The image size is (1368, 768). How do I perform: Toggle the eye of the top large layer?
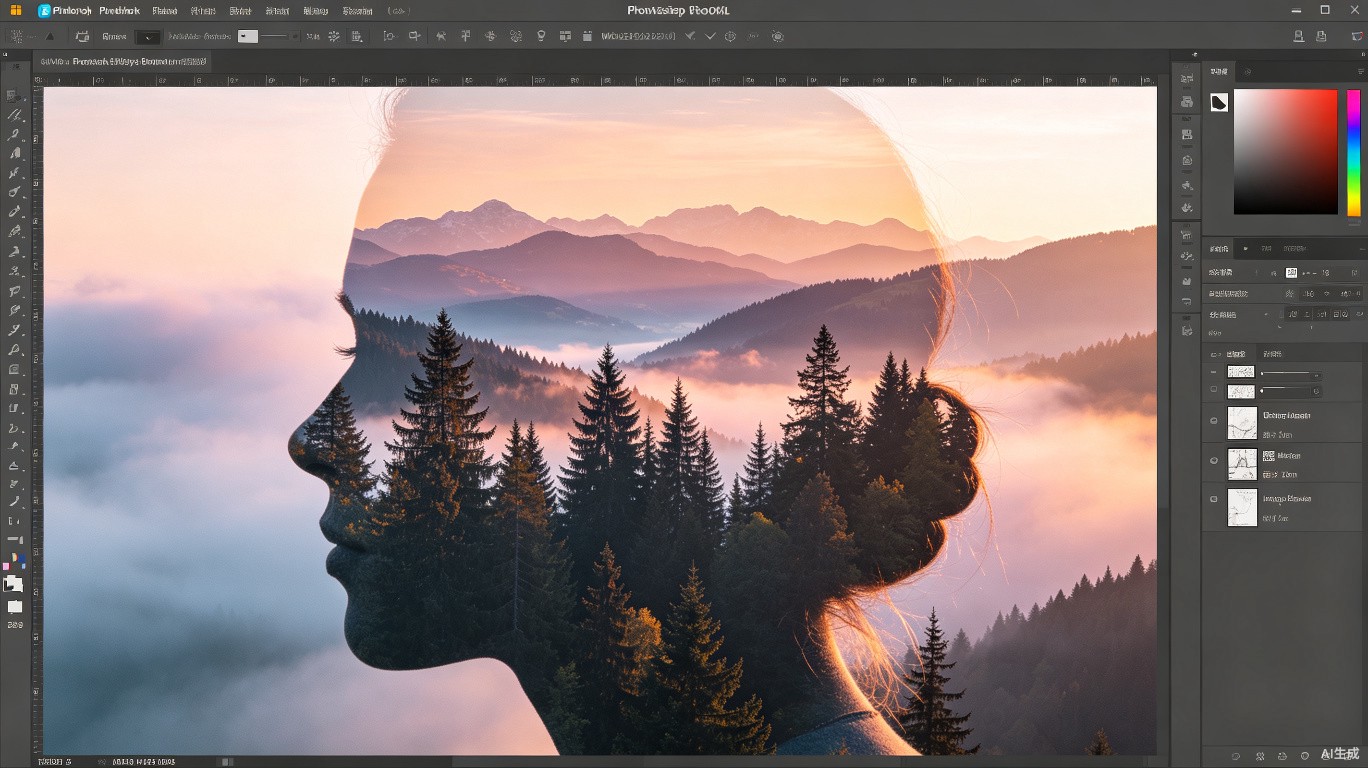point(1214,422)
